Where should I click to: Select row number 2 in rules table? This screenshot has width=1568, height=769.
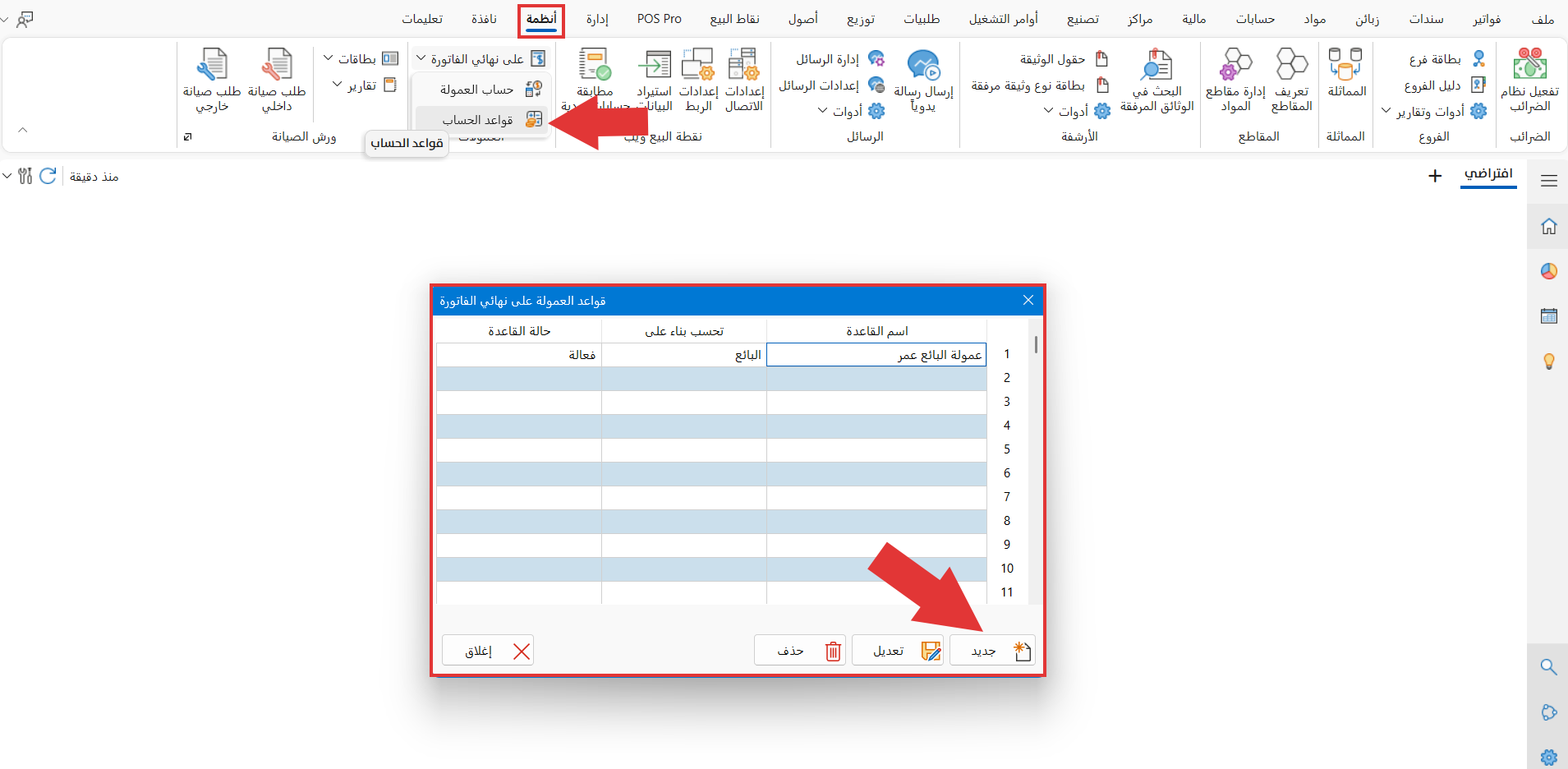1007,378
